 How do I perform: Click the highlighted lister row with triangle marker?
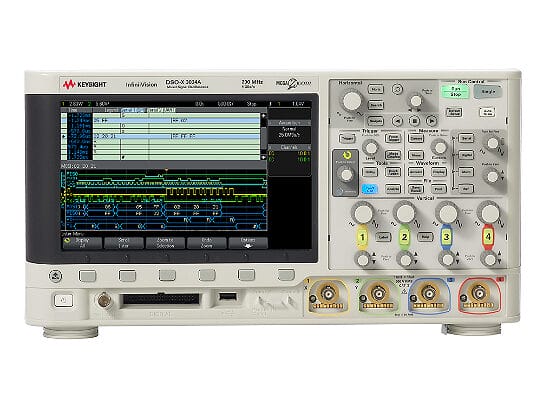(161, 136)
